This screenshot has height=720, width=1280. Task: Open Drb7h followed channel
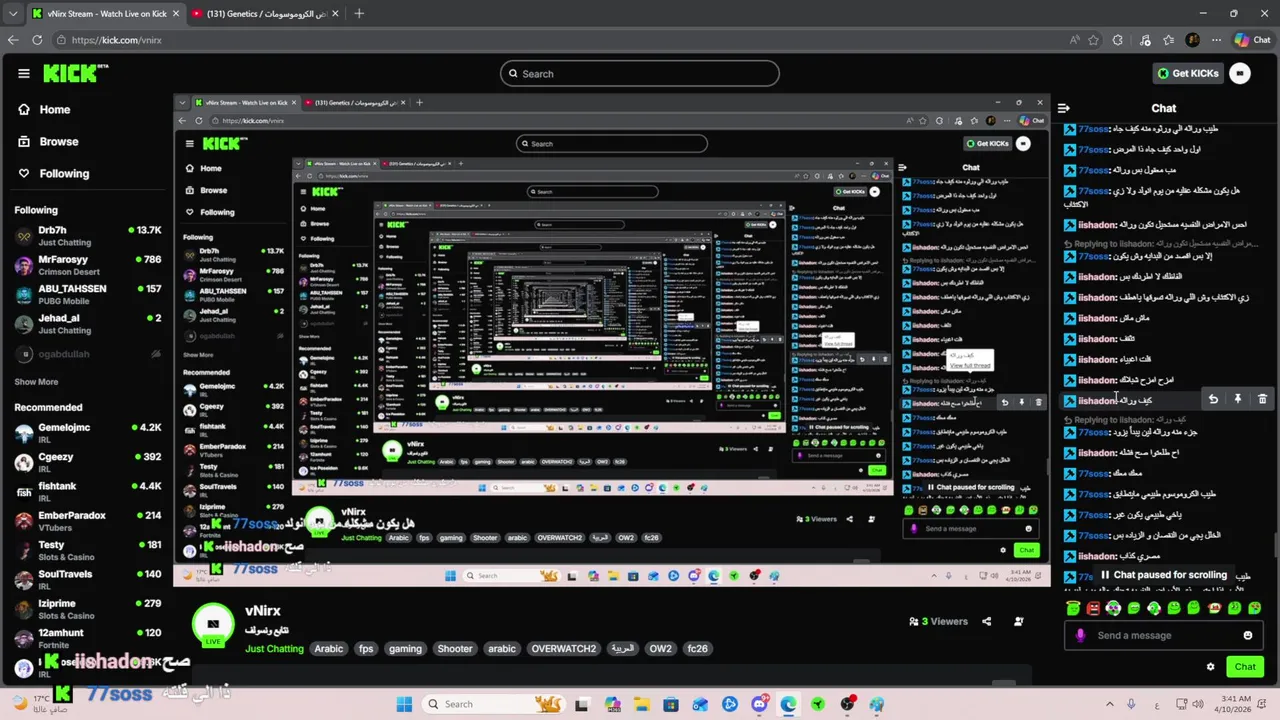coord(88,236)
